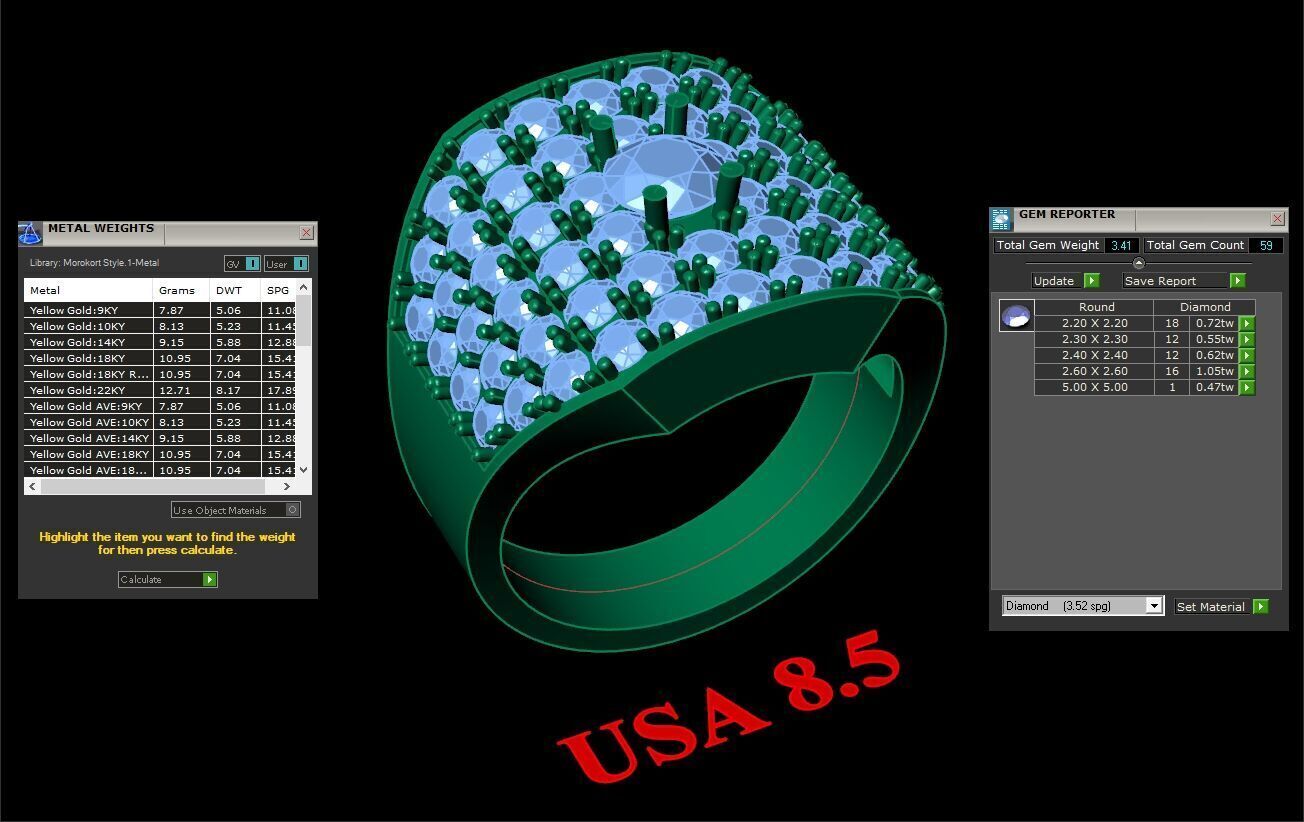Viewport: 1304px width, 822px height.
Task: Select the Yellow Gold:18KY R... row
Action: pos(160,375)
